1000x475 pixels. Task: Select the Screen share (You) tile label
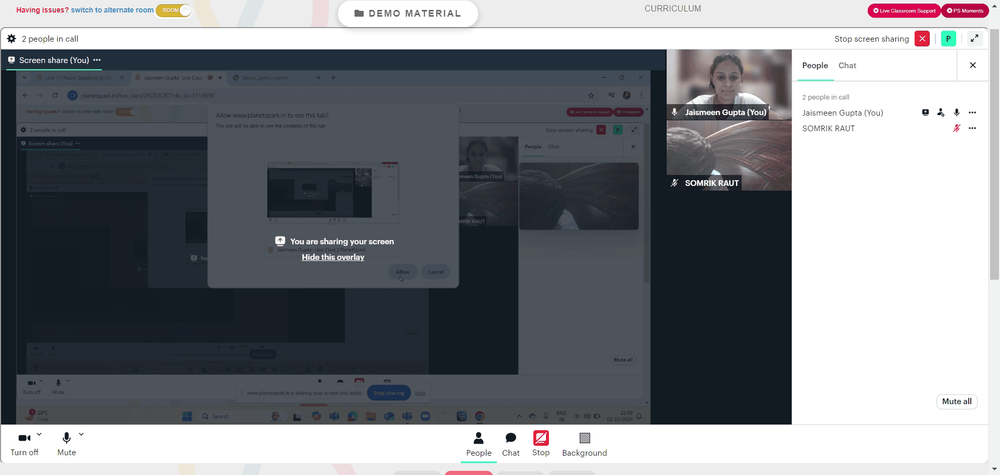click(54, 60)
